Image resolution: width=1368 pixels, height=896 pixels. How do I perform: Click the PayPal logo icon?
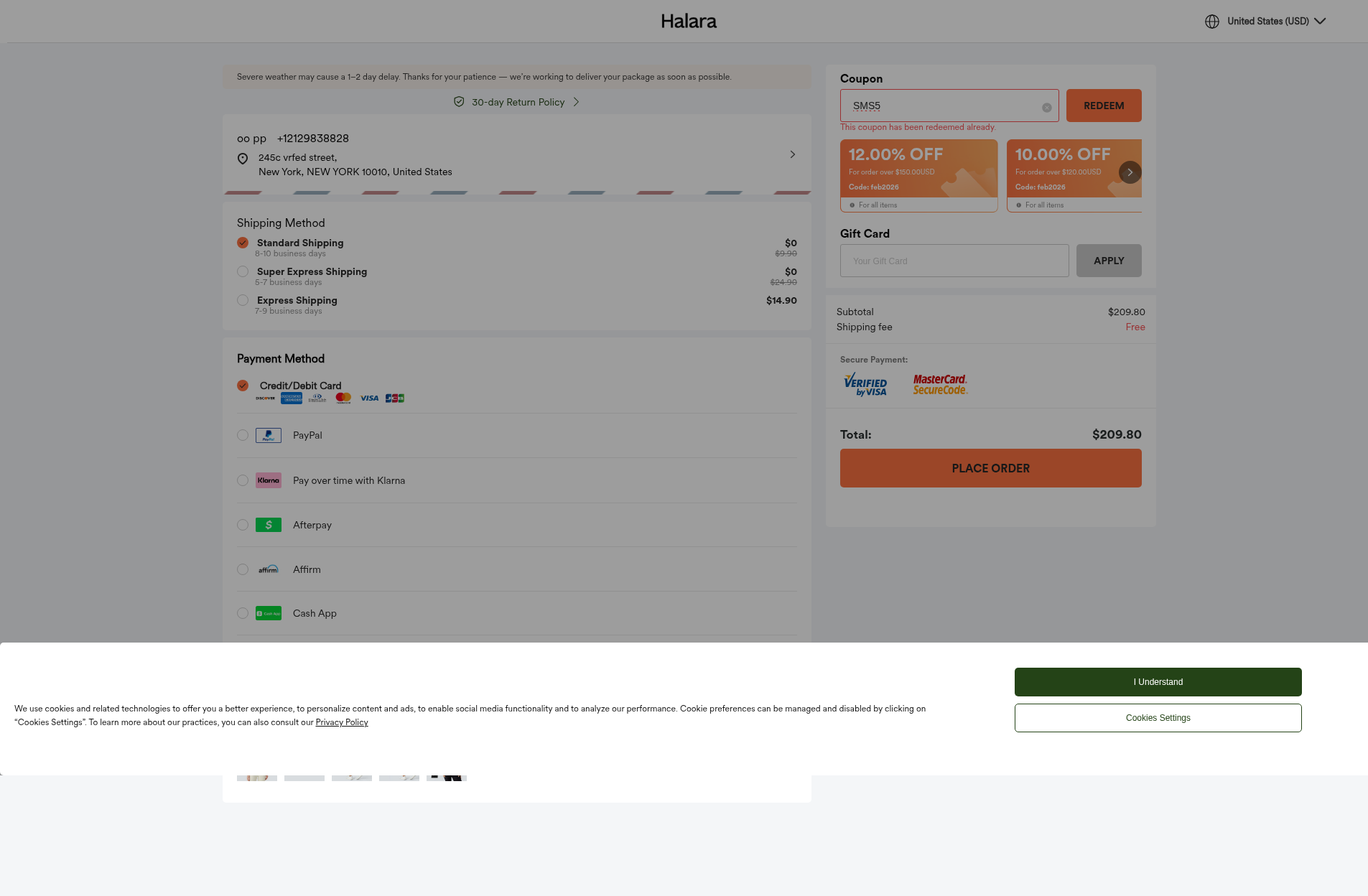268,436
